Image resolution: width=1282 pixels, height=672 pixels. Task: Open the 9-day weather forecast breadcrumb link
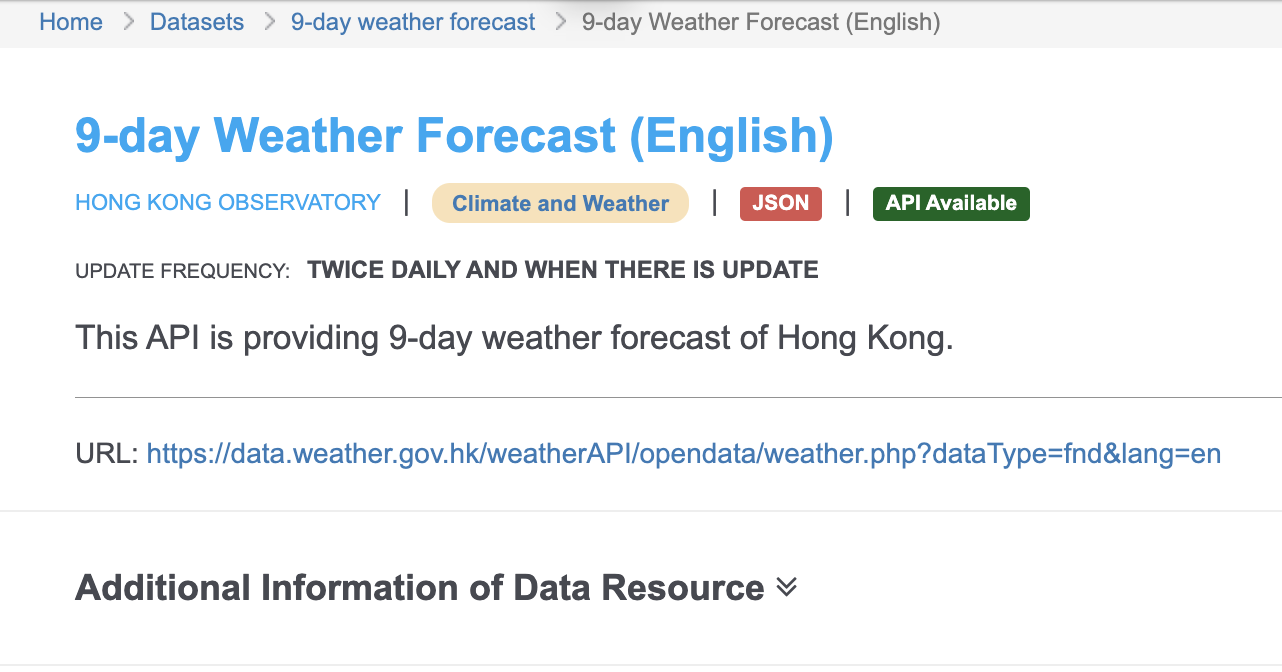[413, 22]
